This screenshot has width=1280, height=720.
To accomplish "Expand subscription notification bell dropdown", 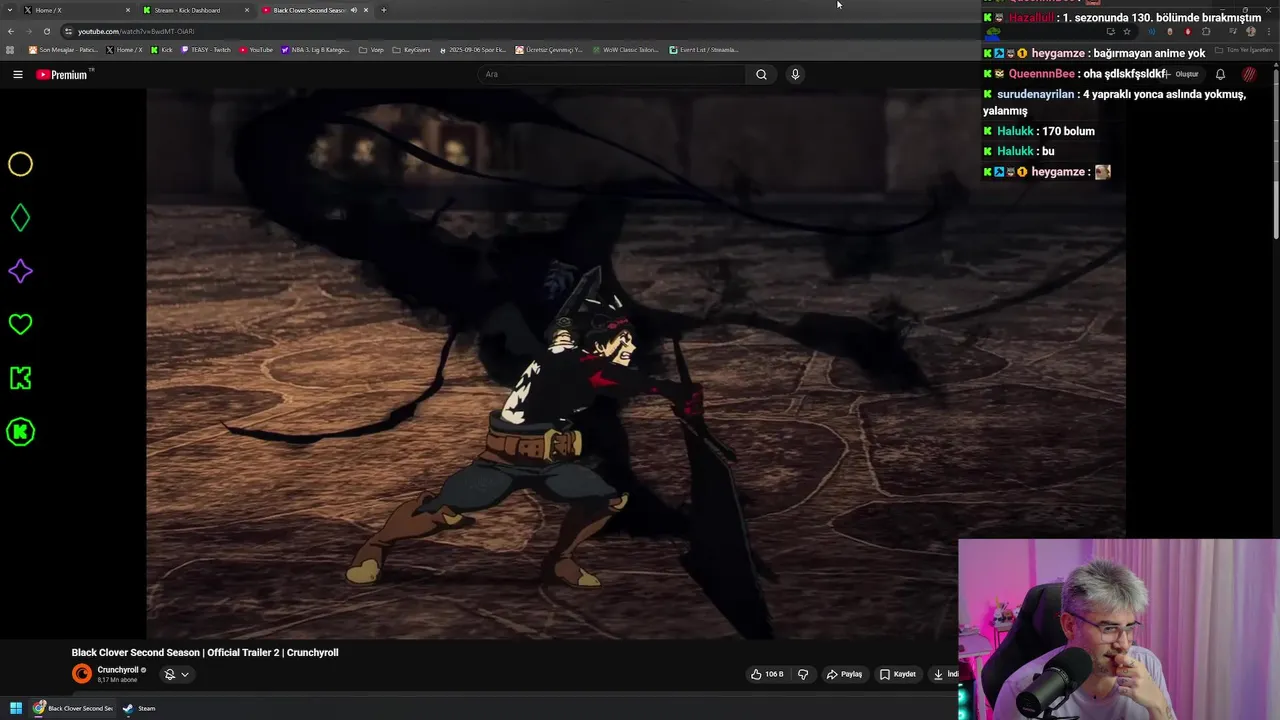I will [x=176, y=674].
